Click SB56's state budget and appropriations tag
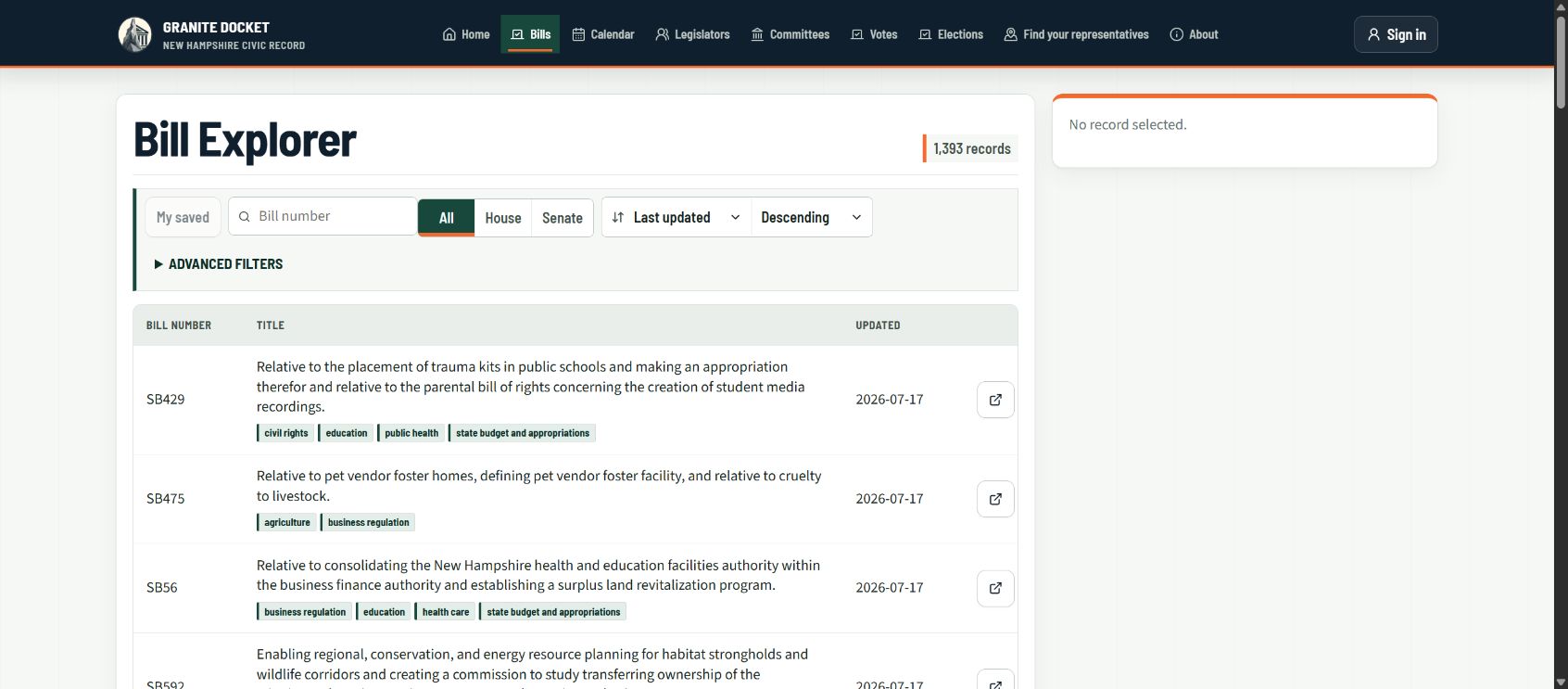This screenshot has width=1568, height=689. [x=553, y=612]
